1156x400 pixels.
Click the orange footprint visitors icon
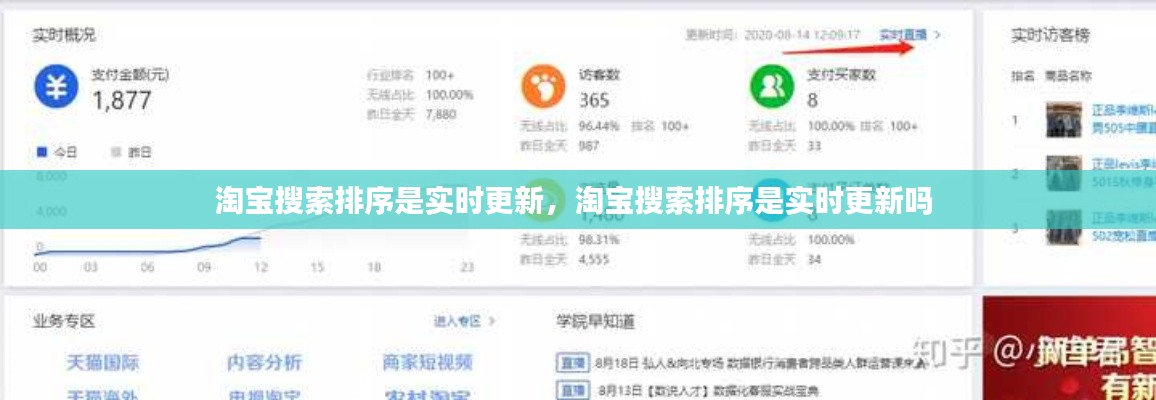tap(542, 86)
